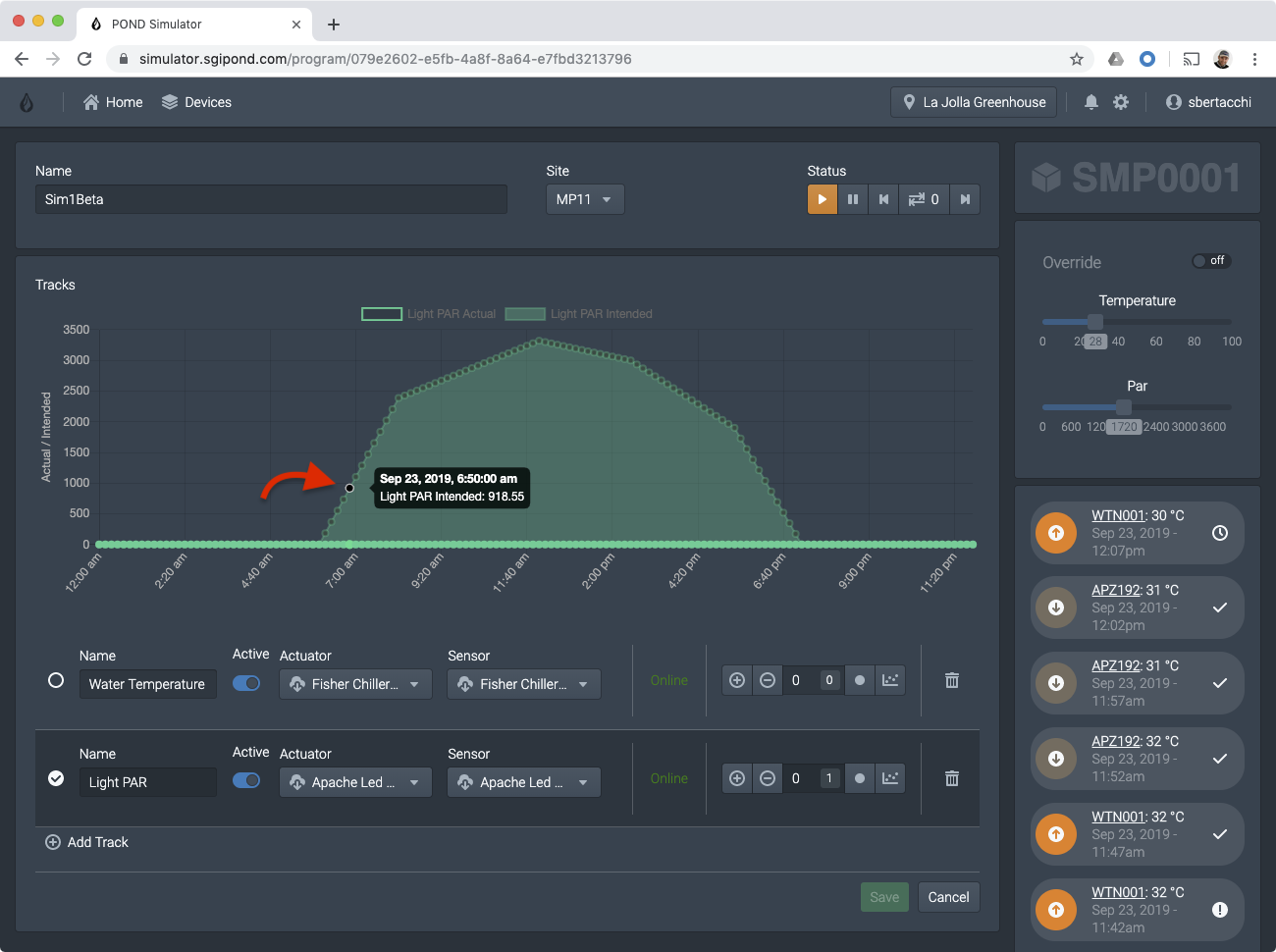The width and height of the screenshot is (1276, 952).
Task: Click the plus icon on the Water Temperature track
Action: click(737, 679)
